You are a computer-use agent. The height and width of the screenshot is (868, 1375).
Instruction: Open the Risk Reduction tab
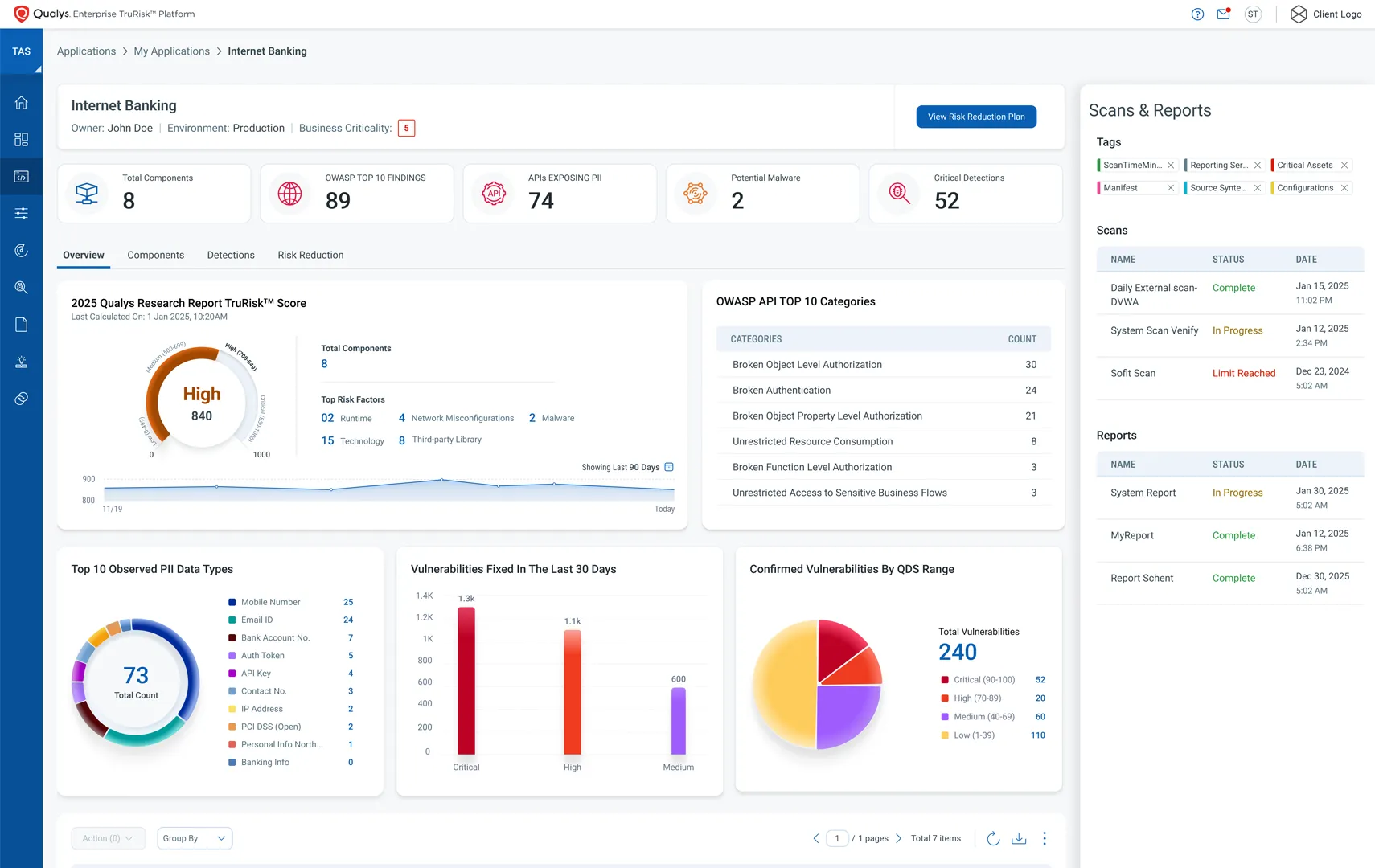pyautogui.click(x=310, y=255)
